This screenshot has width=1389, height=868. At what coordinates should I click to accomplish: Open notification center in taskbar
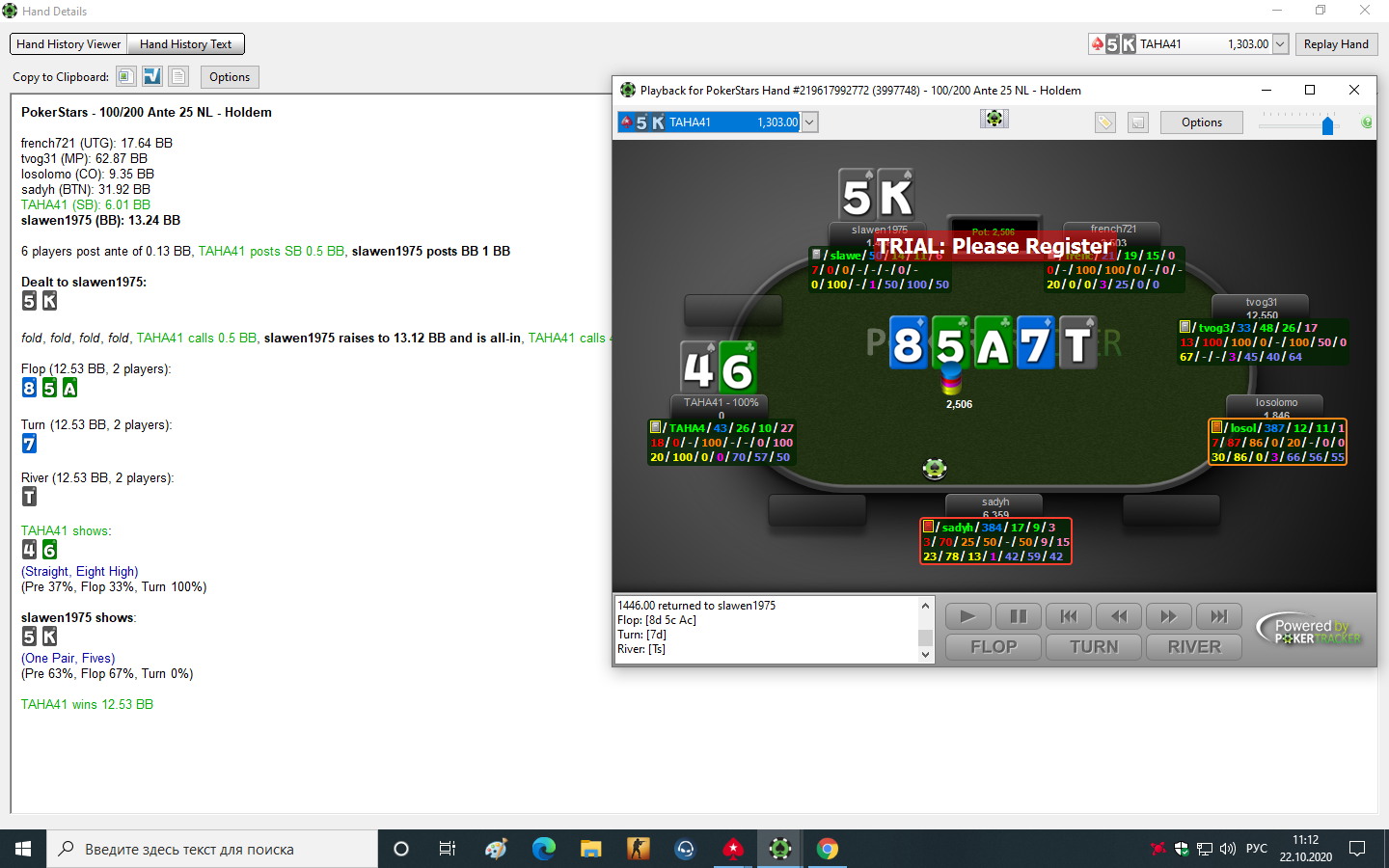pos(1357,849)
